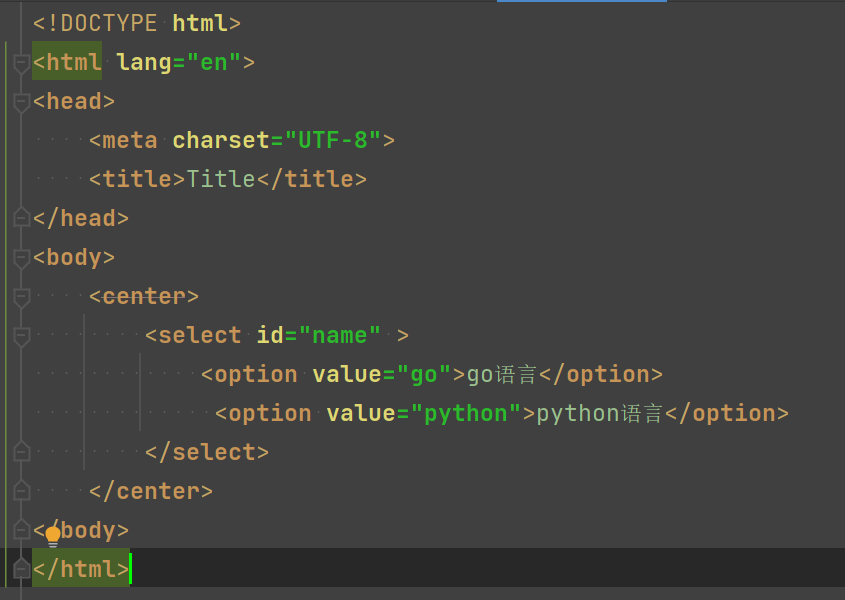Screen dimensions: 845x600
Task: Click the yellow lightbulb quick-fix icon
Action: tap(53, 536)
